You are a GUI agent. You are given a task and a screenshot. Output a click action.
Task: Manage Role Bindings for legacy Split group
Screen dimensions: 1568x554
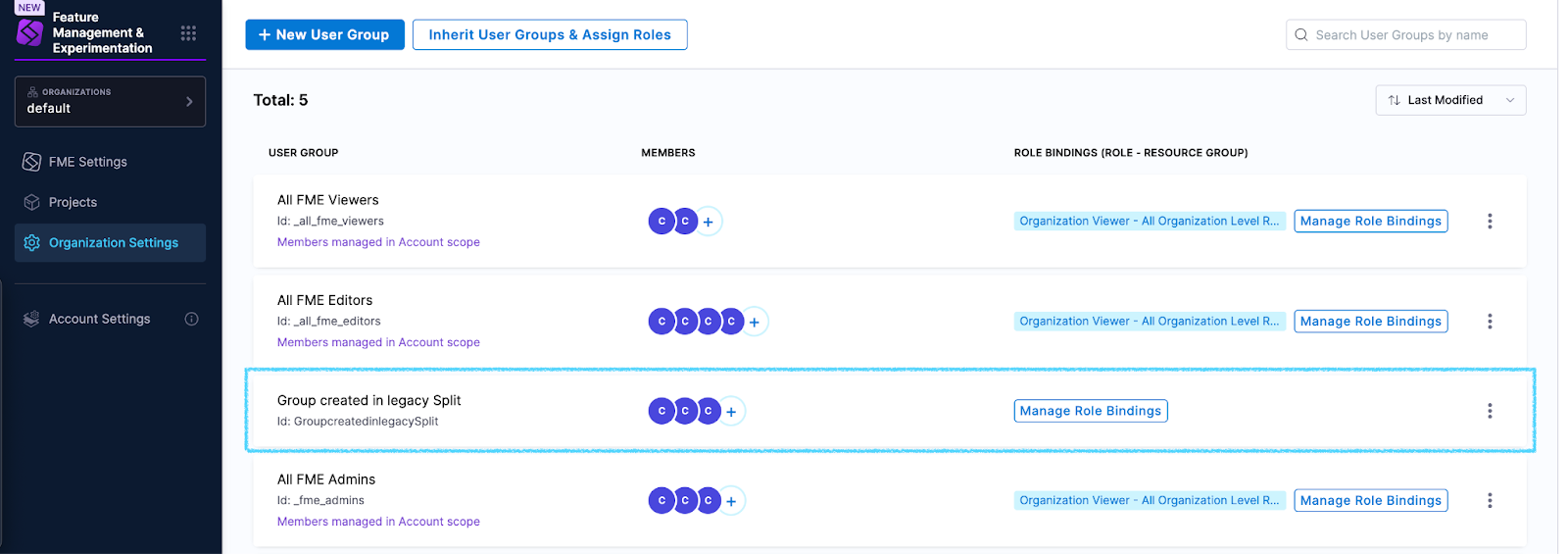pos(1090,411)
